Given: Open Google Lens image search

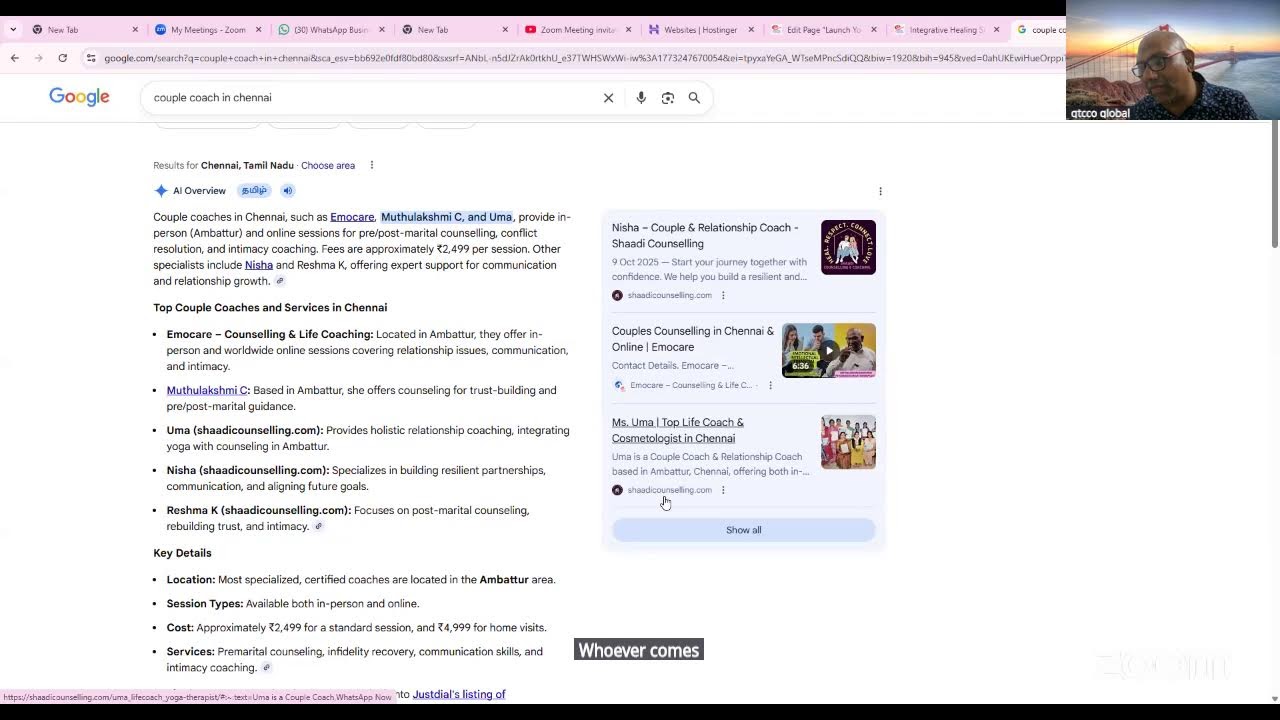Looking at the screenshot, I should click(x=668, y=98).
